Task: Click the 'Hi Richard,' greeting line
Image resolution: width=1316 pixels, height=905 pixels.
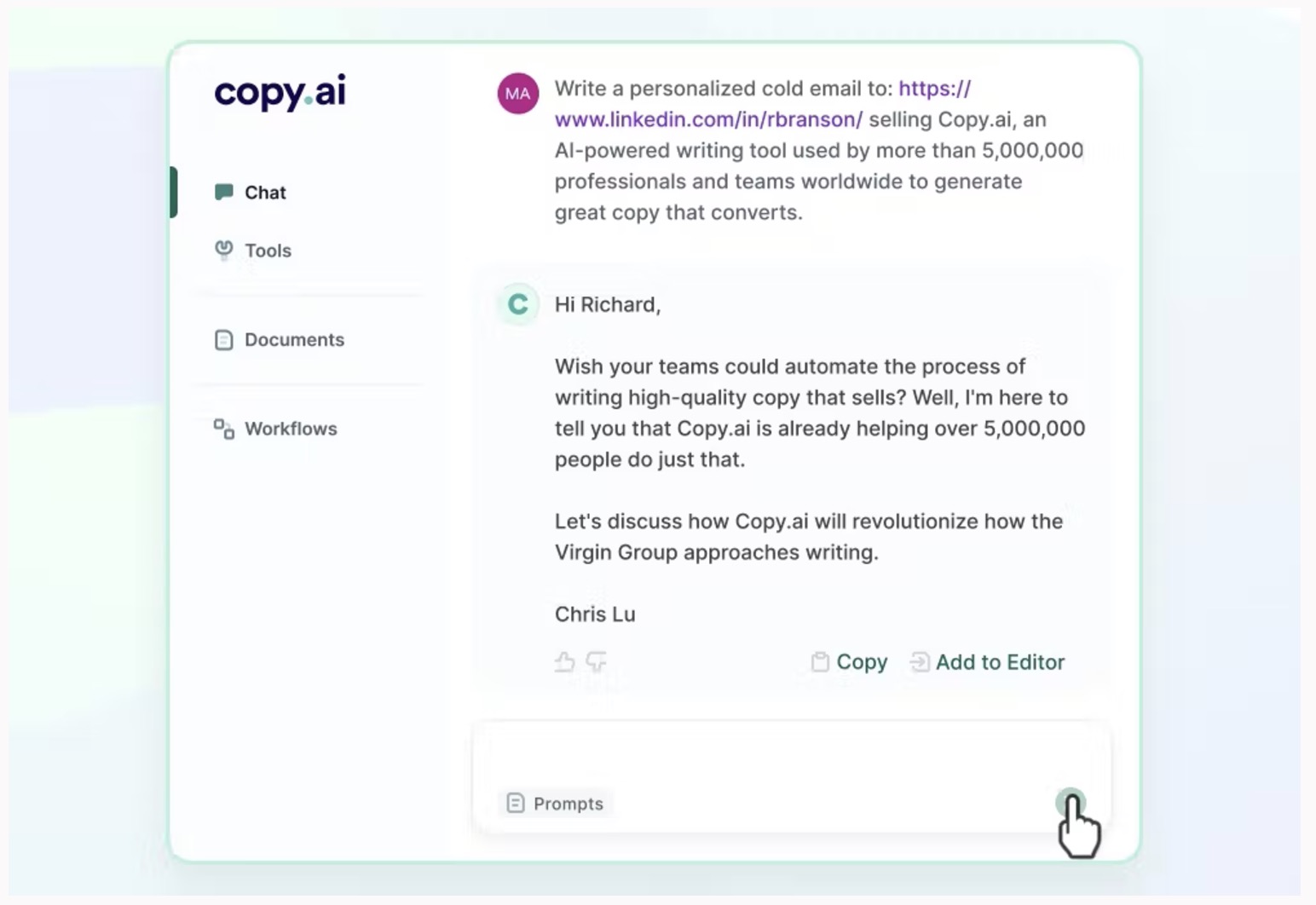Action: click(608, 305)
